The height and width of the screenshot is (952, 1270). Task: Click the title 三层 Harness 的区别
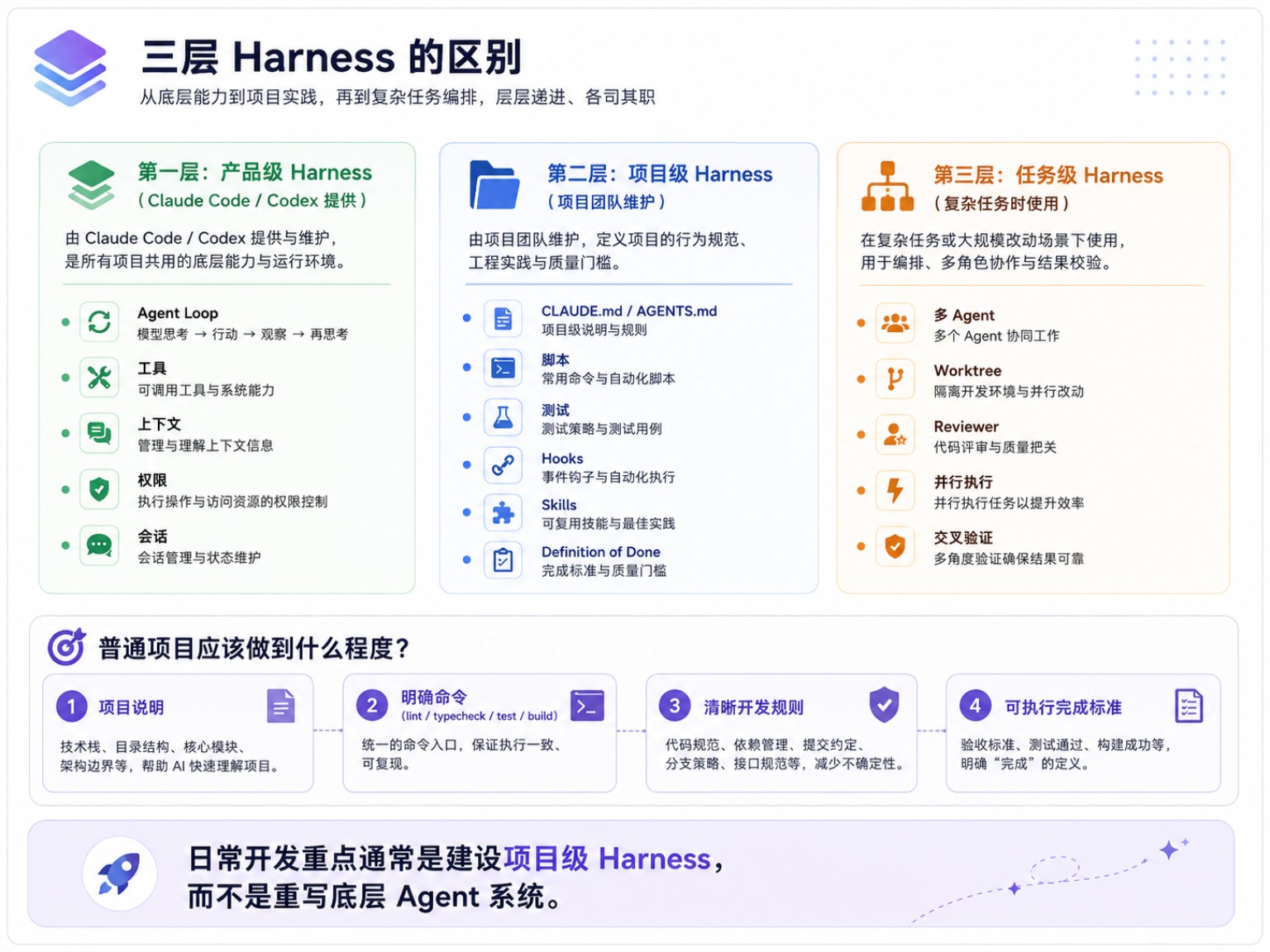pyautogui.click(x=332, y=57)
